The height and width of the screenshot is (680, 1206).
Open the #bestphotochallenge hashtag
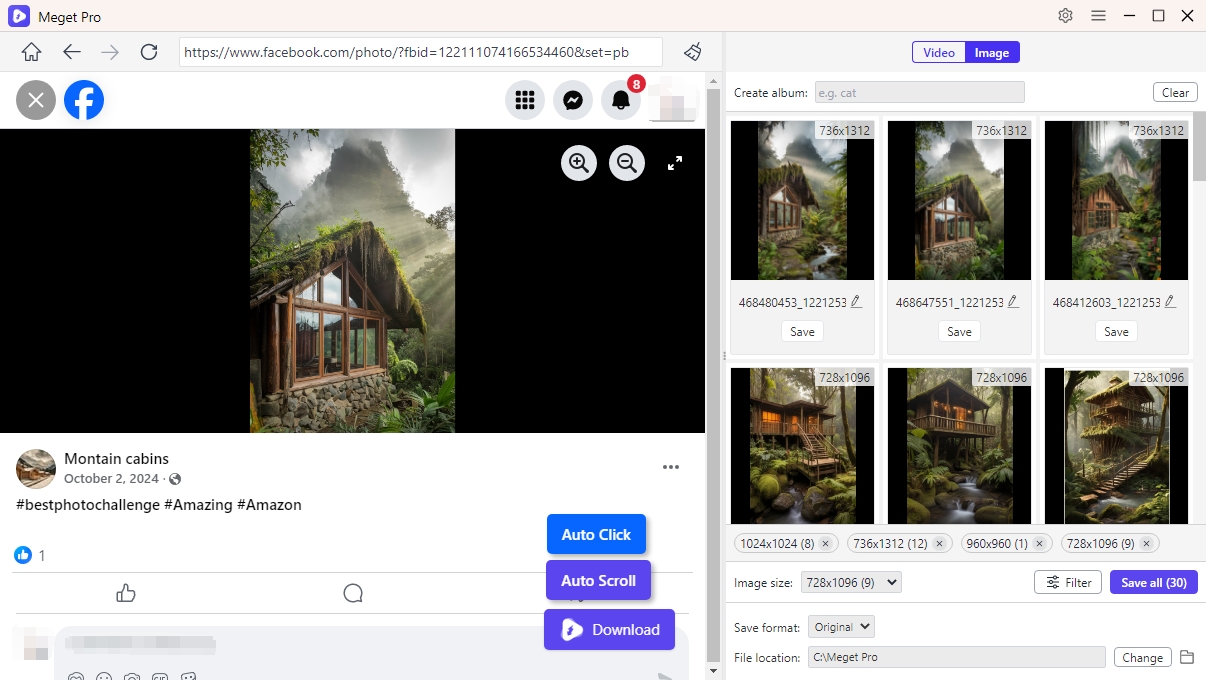point(88,505)
